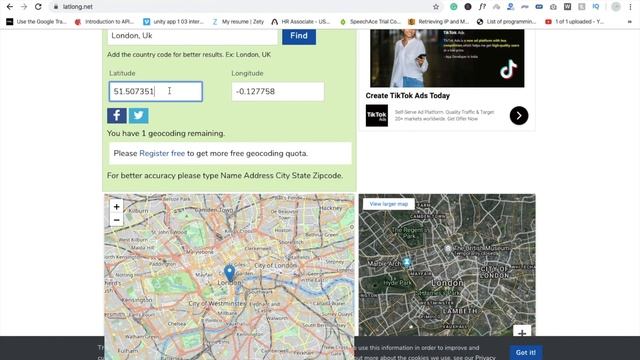Image resolution: width=640 pixels, height=360 pixels.
Task: Reload the latlong.net page
Action: [x=38, y=7]
